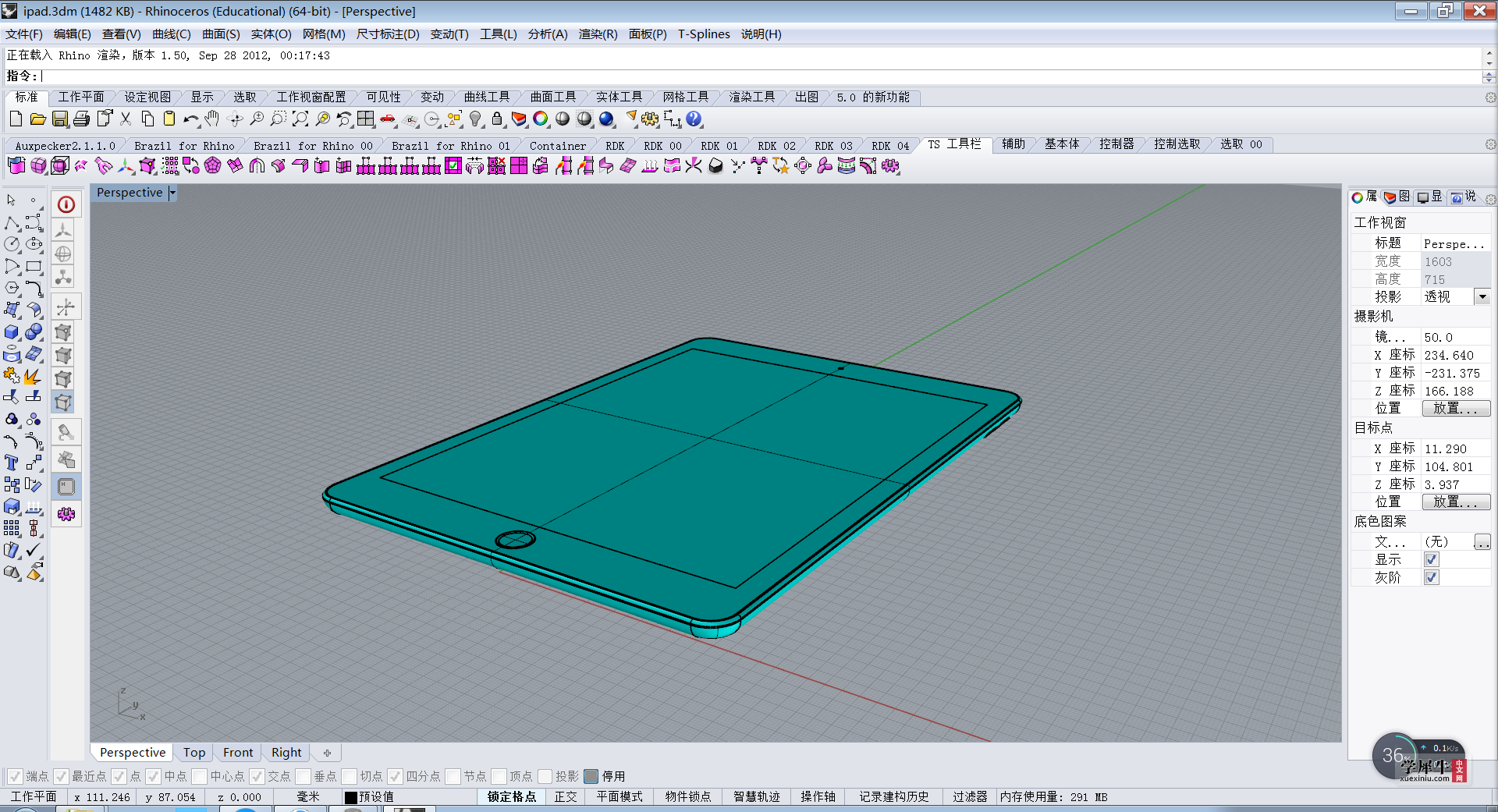Click the Undo arrow icon
This screenshot has height=812, width=1498.
coord(191,119)
